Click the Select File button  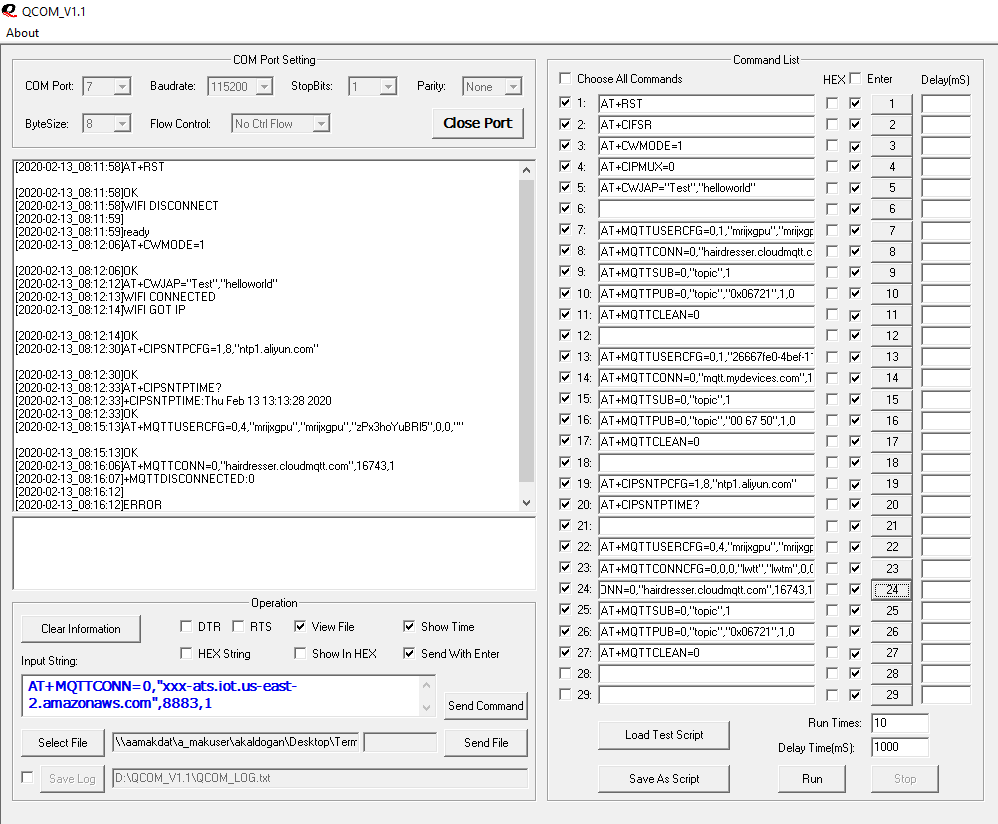click(62, 743)
